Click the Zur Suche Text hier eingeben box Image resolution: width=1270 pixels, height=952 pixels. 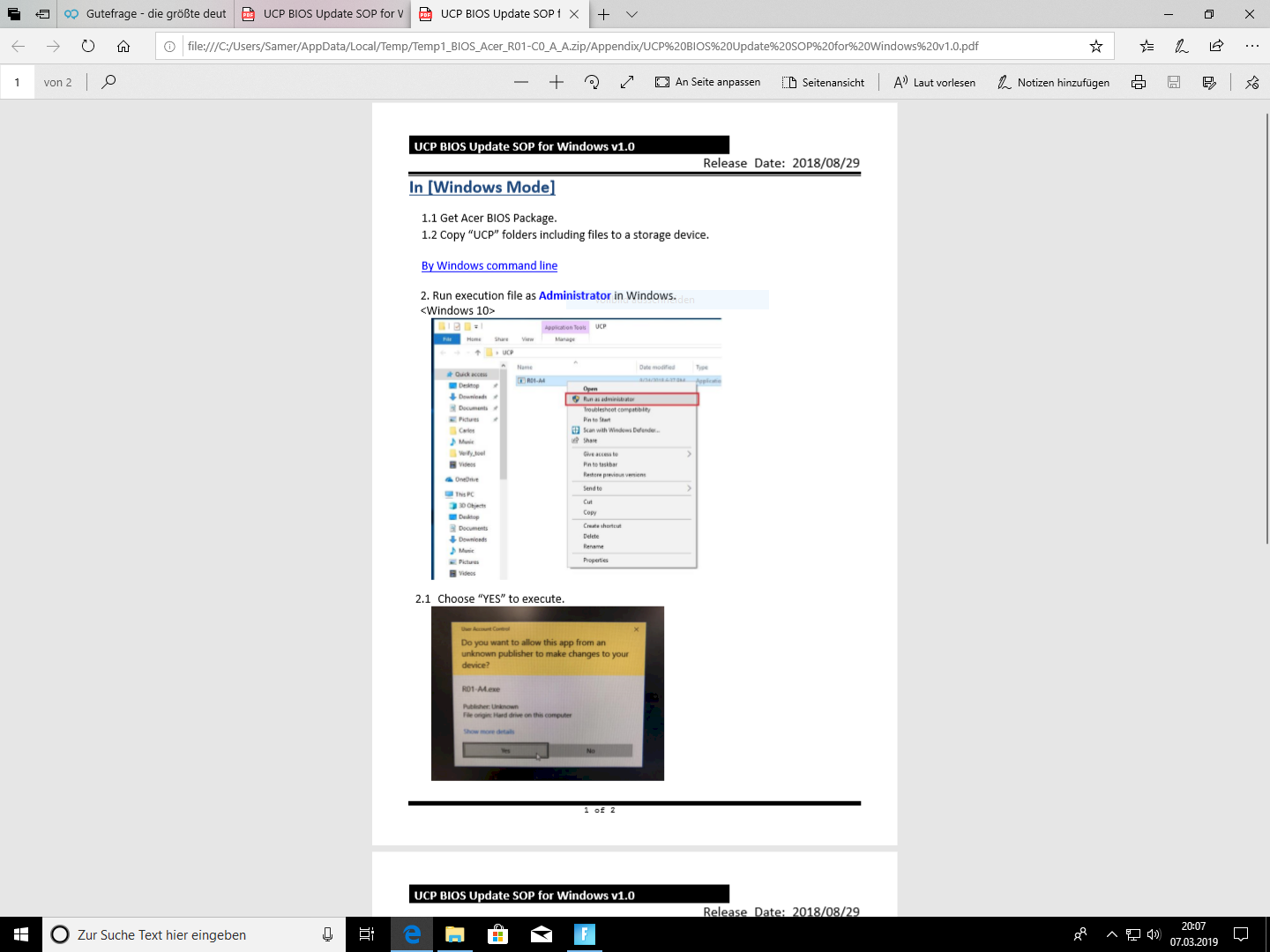point(193,934)
